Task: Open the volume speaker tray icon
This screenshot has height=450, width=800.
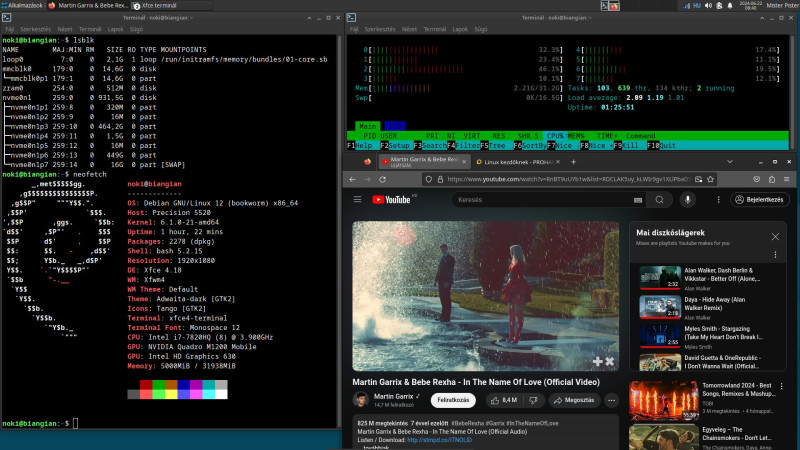Action: [x=708, y=6]
